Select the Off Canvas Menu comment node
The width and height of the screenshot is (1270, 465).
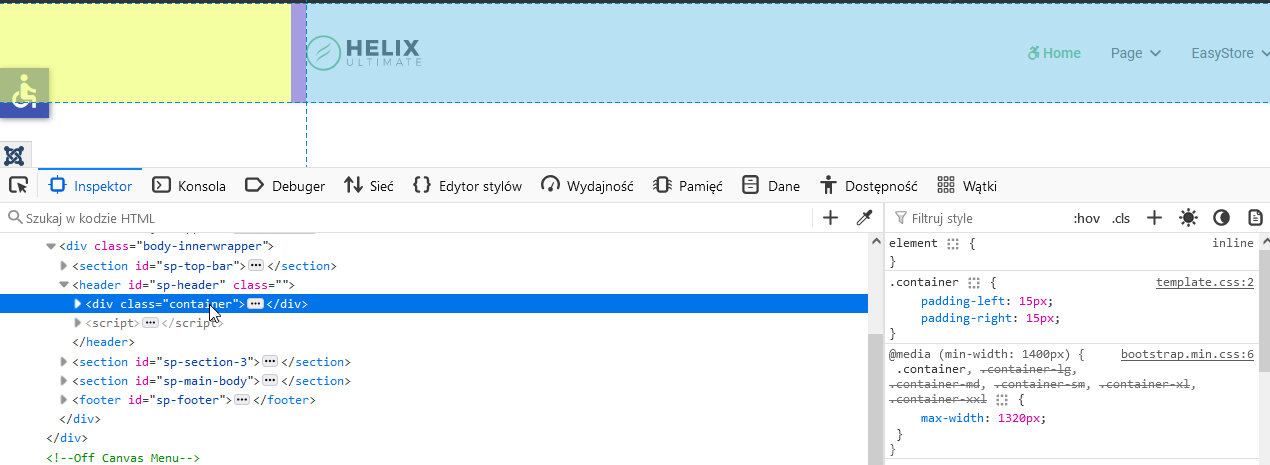point(123,457)
